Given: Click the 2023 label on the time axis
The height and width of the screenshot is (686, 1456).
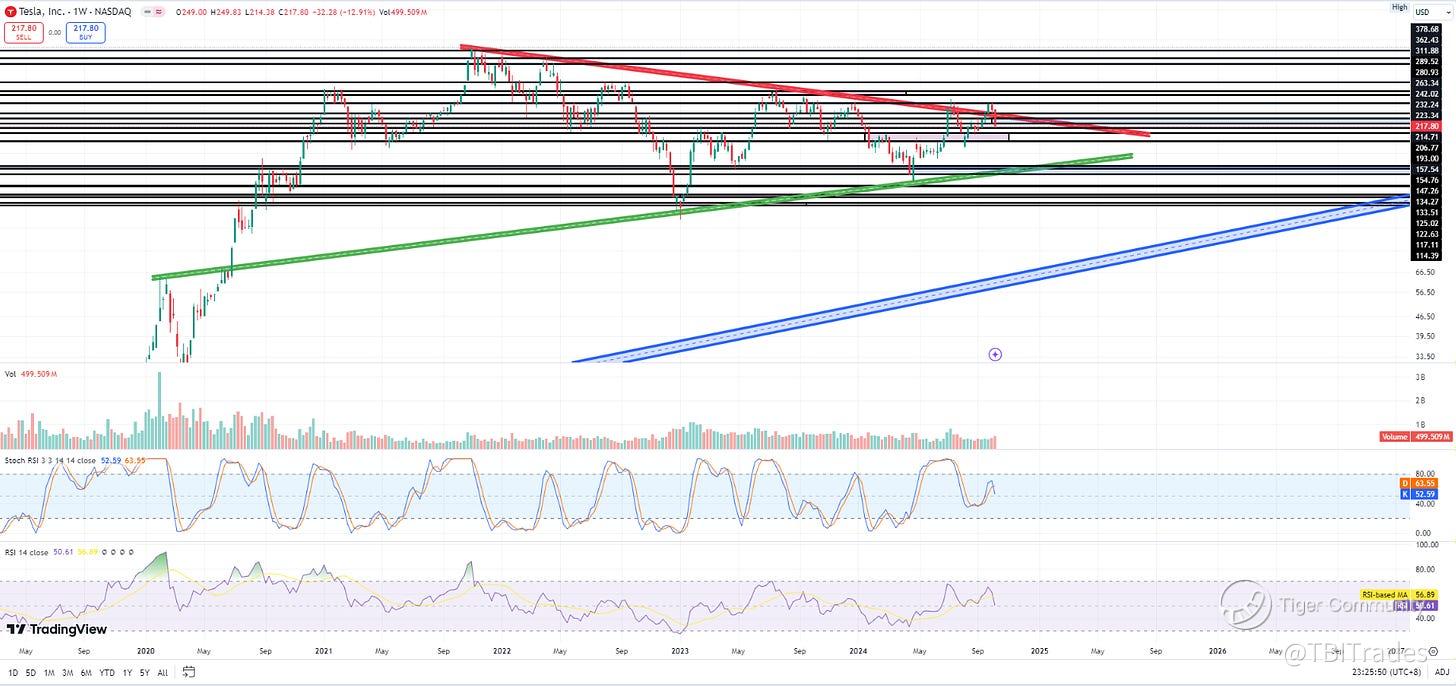Looking at the screenshot, I should (x=680, y=650).
